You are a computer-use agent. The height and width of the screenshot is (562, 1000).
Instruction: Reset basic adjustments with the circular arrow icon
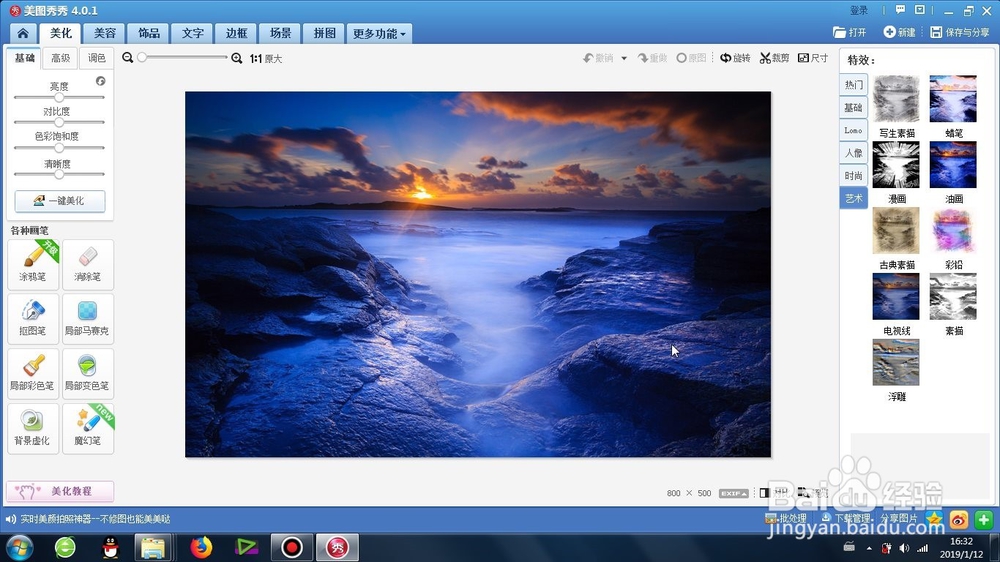tap(101, 81)
